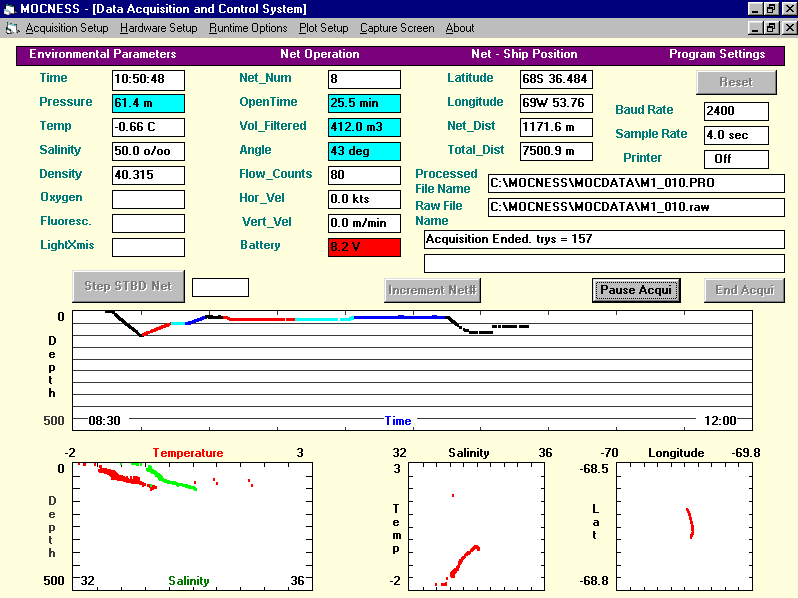The image size is (798, 598).
Task: Minimize the inner document window
Action: 755,28
